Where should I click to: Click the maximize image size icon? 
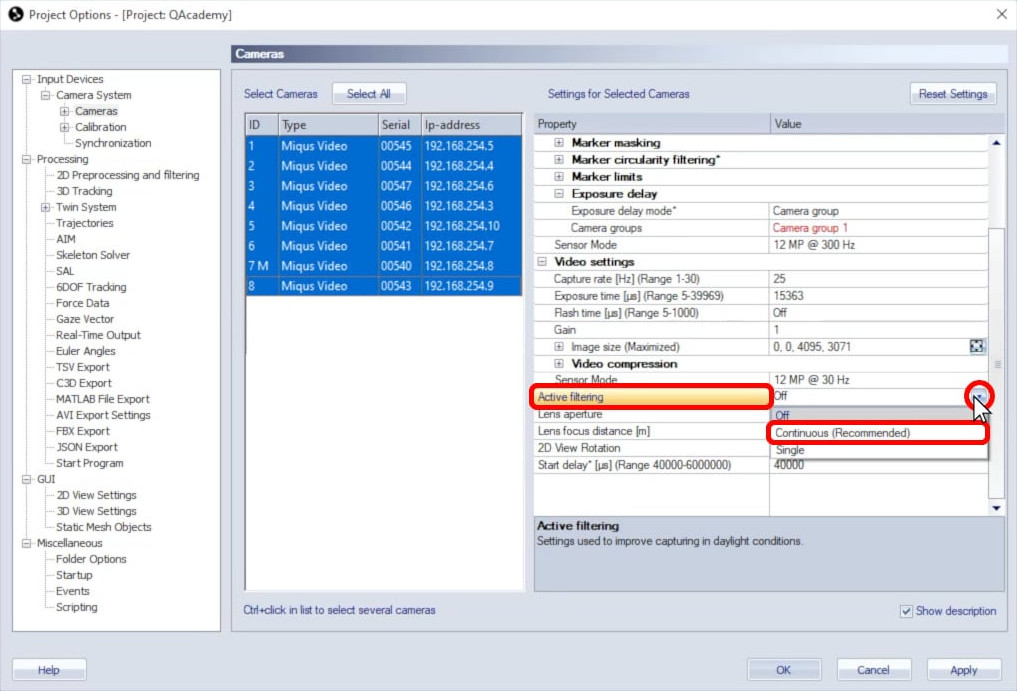click(x=976, y=347)
